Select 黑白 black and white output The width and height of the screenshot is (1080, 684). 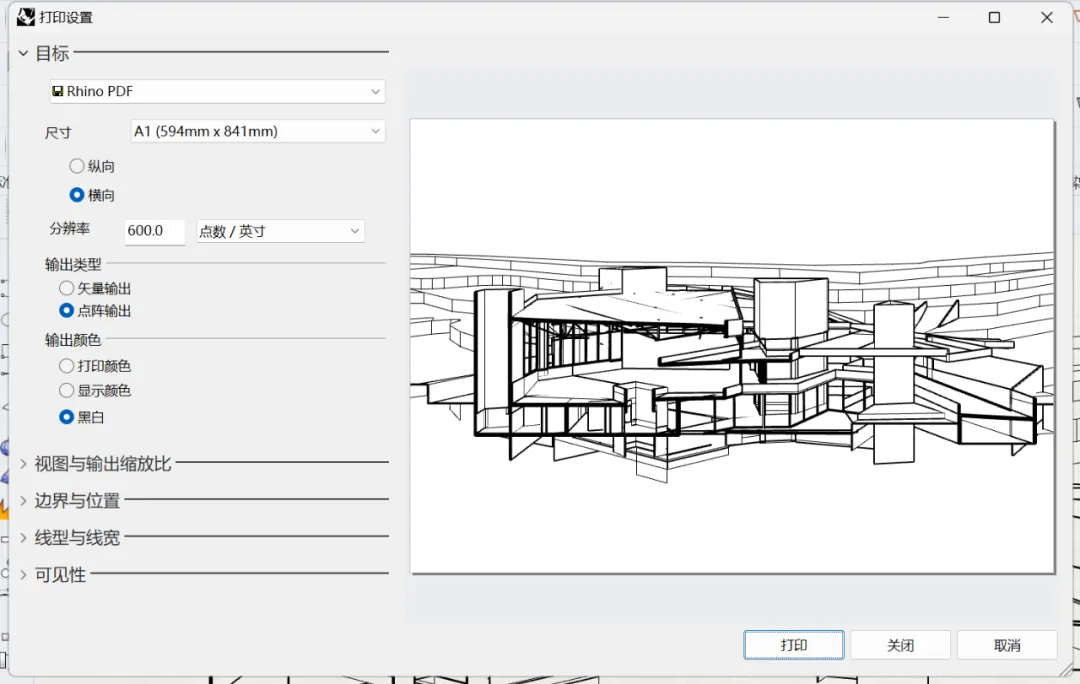tap(66, 417)
